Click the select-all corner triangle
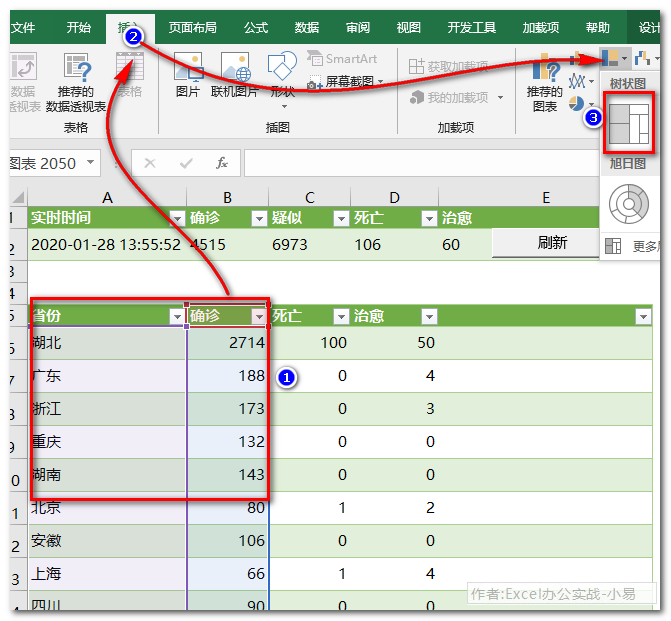 [x=19, y=197]
